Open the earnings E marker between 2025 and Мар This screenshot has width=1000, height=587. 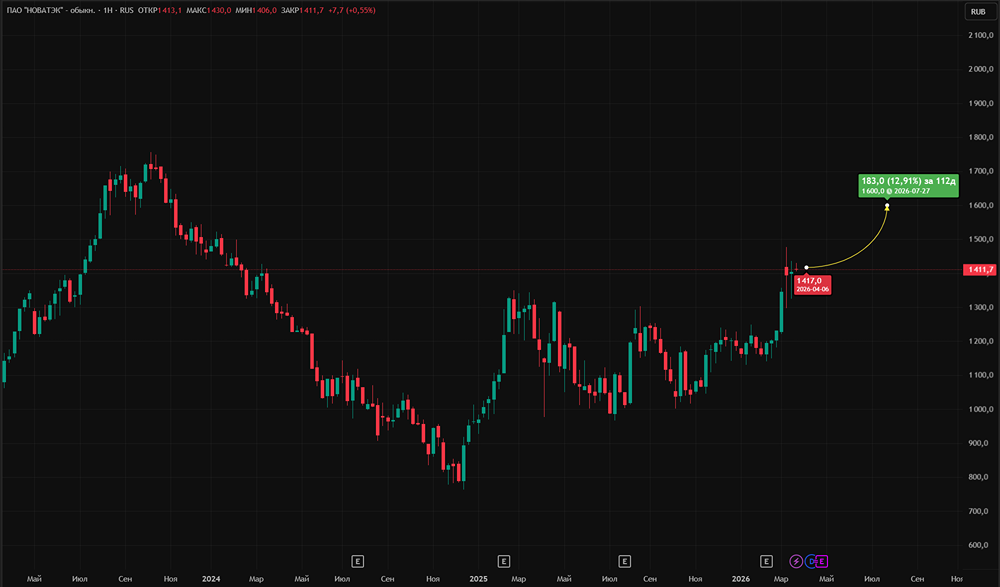(503, 561)
